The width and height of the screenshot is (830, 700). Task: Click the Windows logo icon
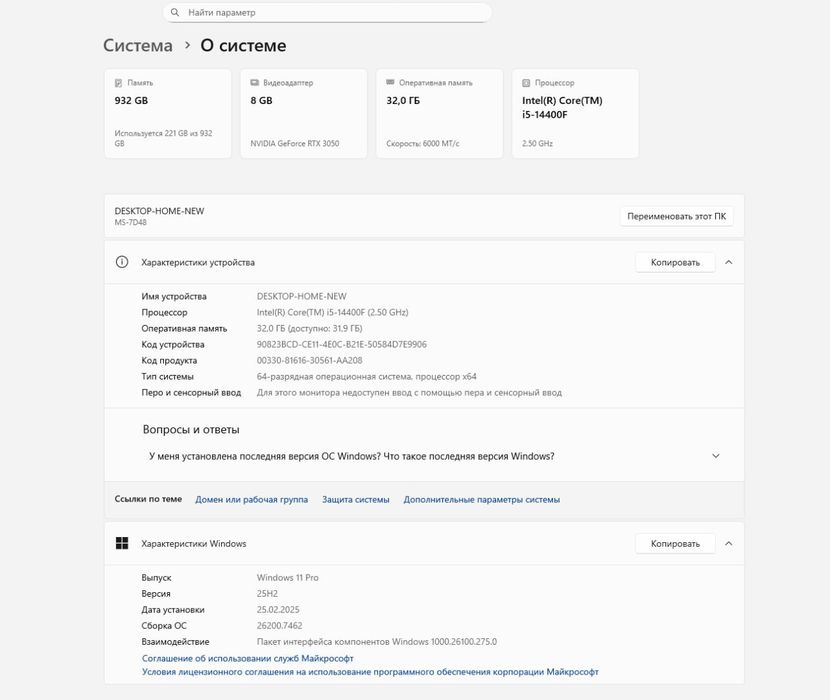[122, 543]
